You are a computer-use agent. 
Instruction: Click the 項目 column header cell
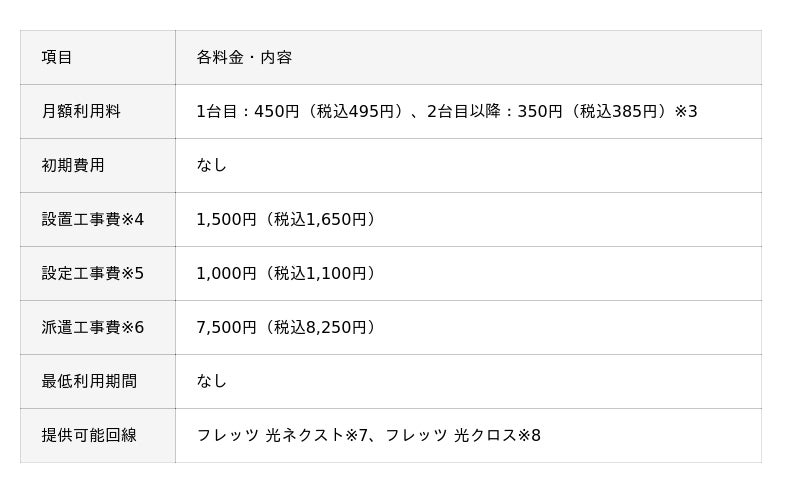pos(57,58)
